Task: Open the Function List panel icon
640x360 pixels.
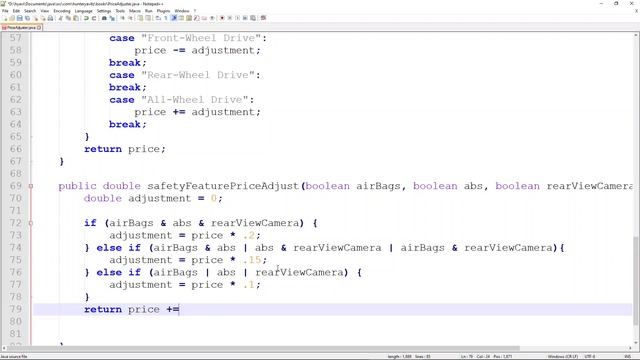Action: (196, 18)
